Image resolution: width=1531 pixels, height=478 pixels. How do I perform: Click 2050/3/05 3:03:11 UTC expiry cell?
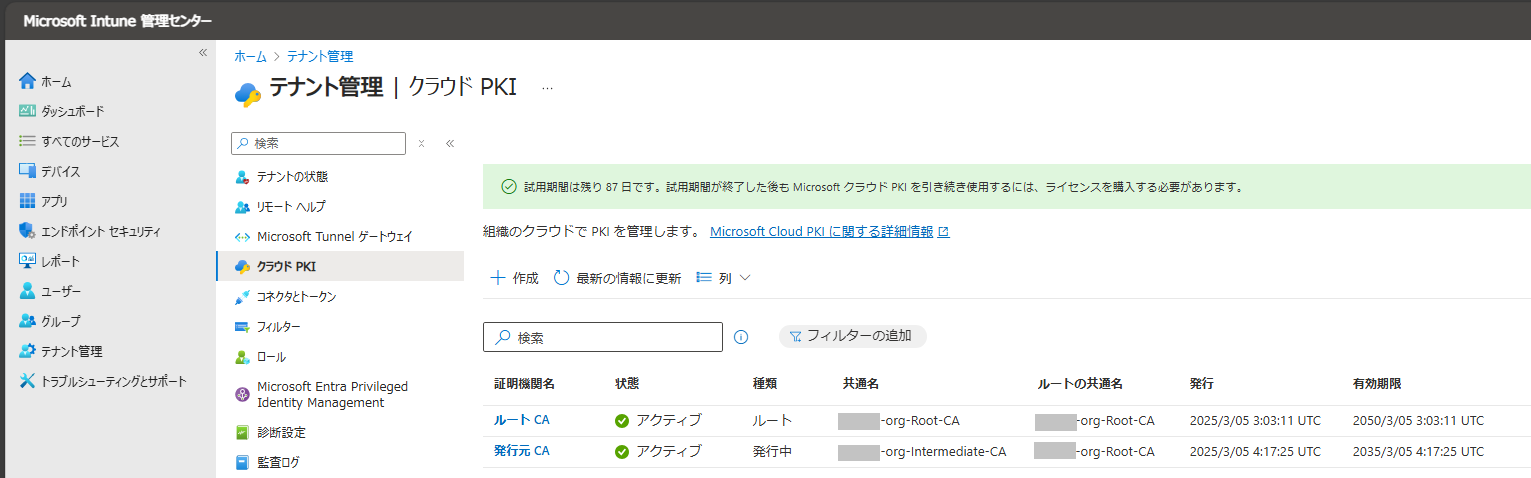(x=1418, y=420)
